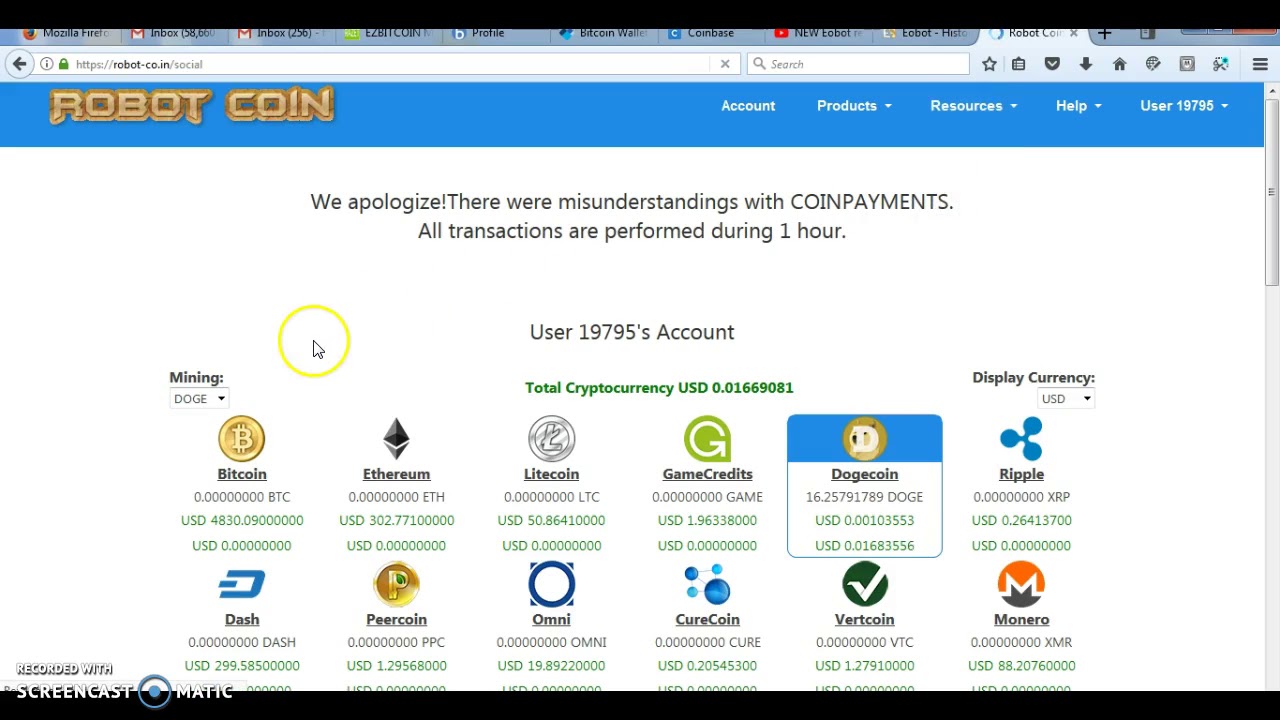This screenshot has height=720, width=1280.
Task: Click the page vertical scrollbar
Action: coord(1272,190)
